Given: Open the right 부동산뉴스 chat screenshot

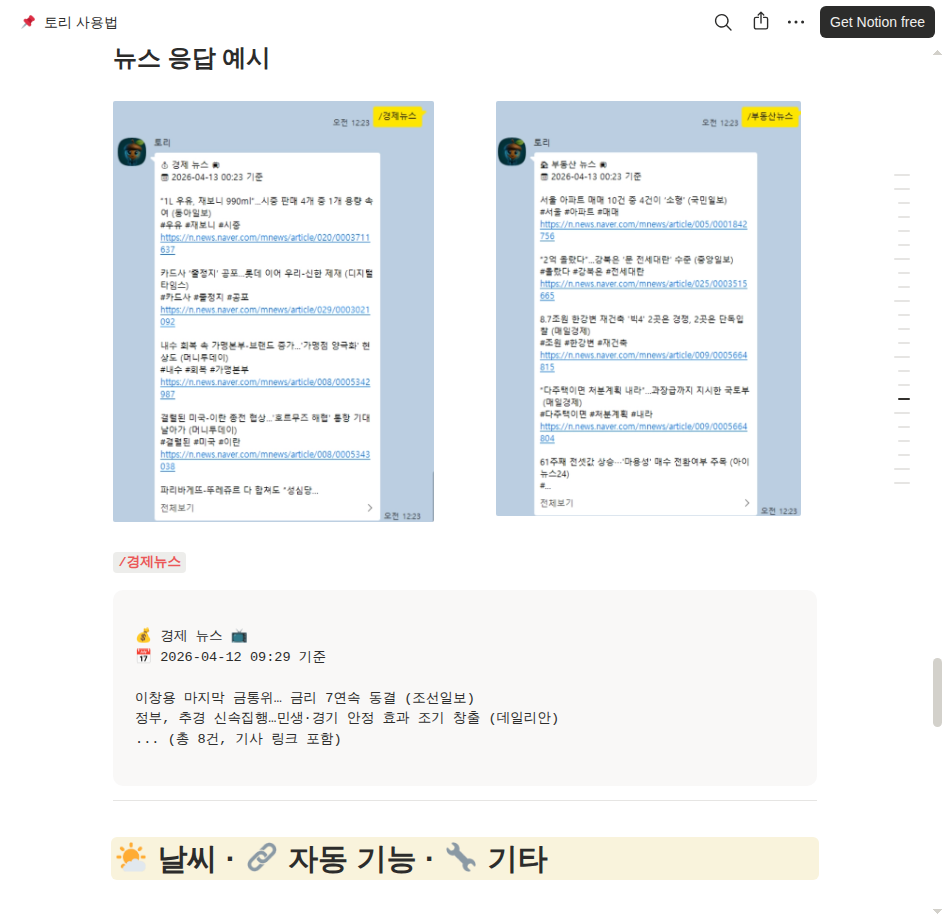Looking at the screenshot, I should (648, 309).
